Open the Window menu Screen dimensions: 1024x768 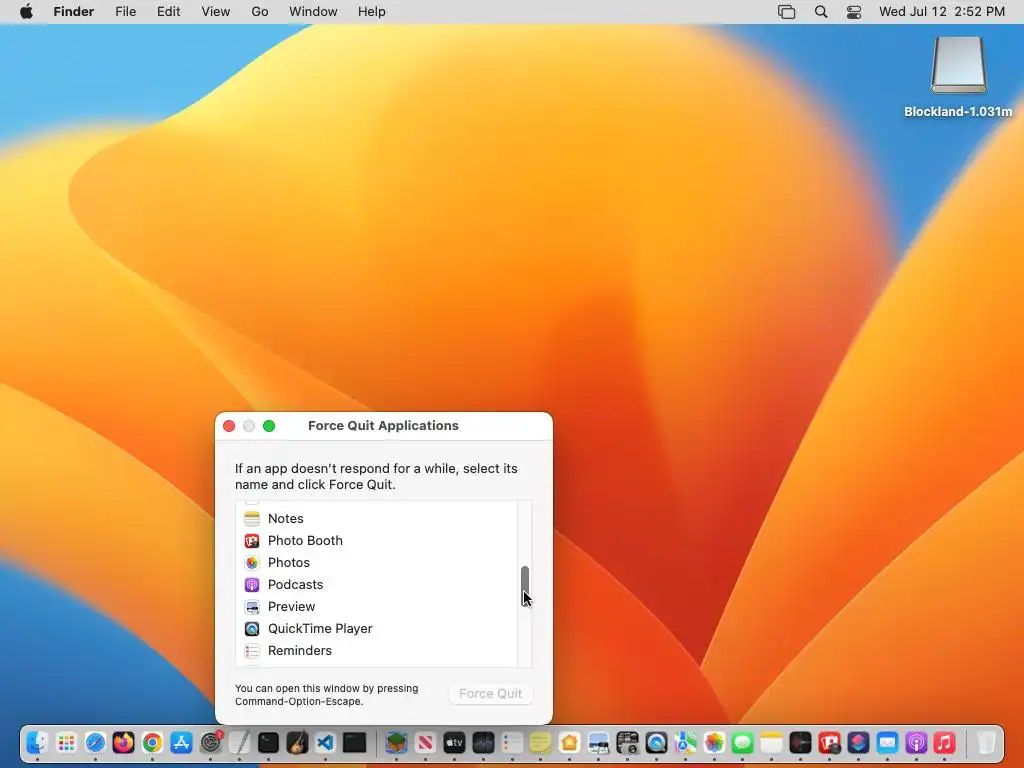313,12
